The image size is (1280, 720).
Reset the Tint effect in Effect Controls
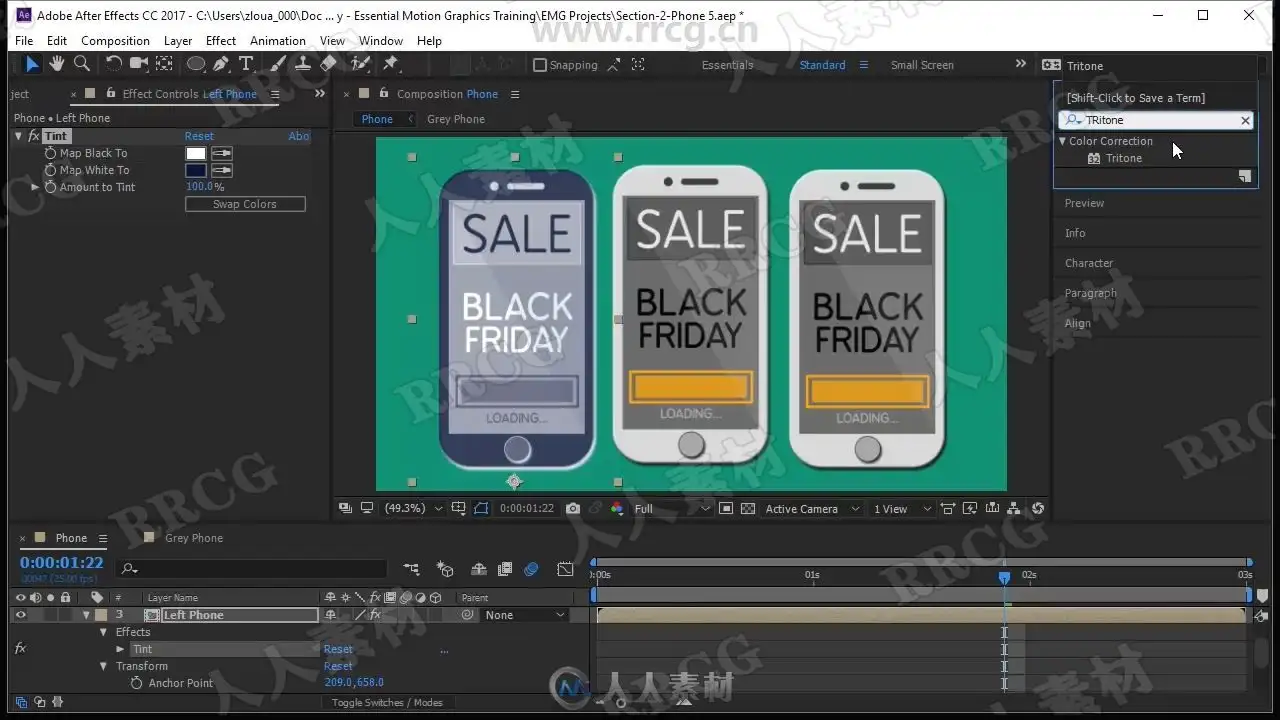coord(199,136)
